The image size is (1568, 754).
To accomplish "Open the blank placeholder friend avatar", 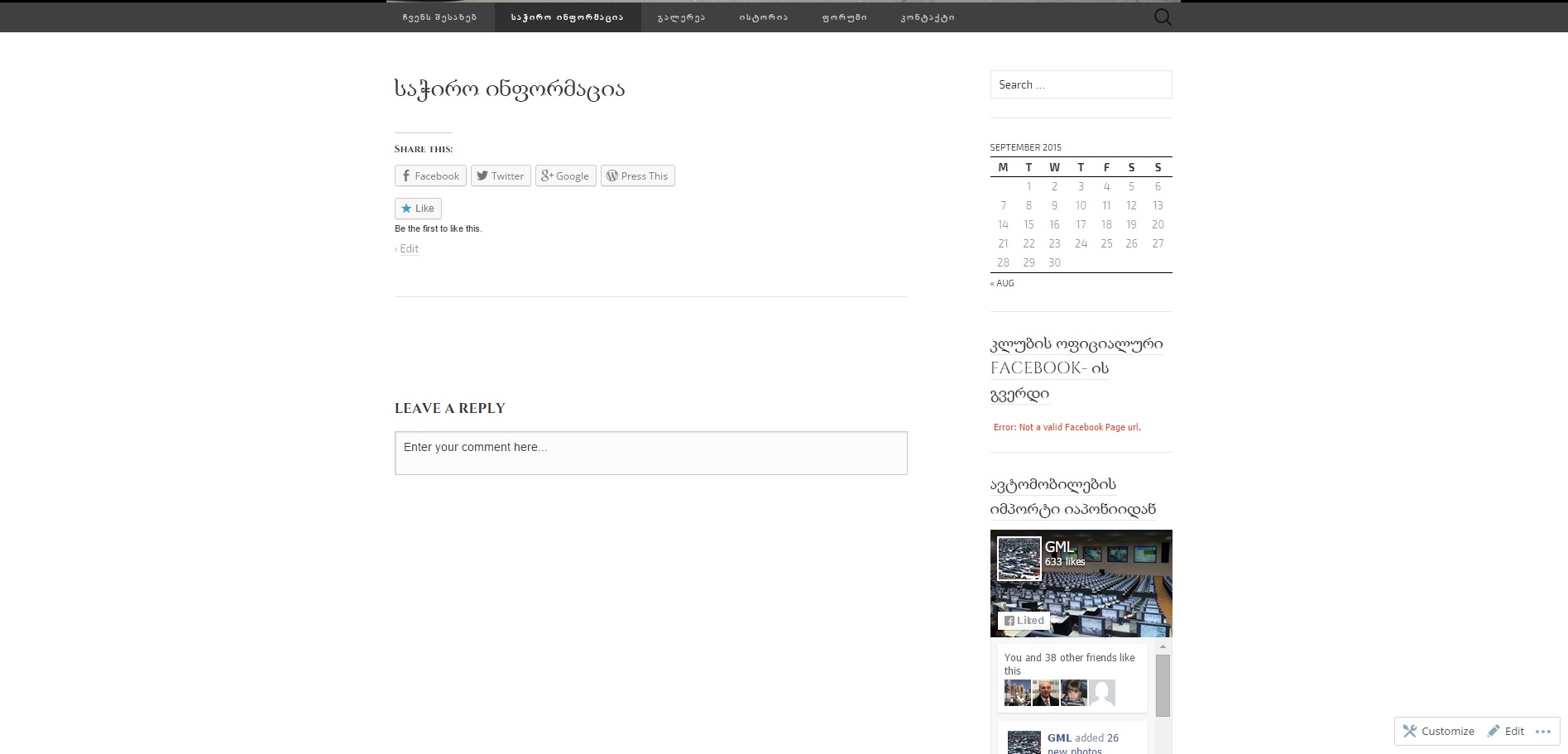I will [x=1101, y=693].
